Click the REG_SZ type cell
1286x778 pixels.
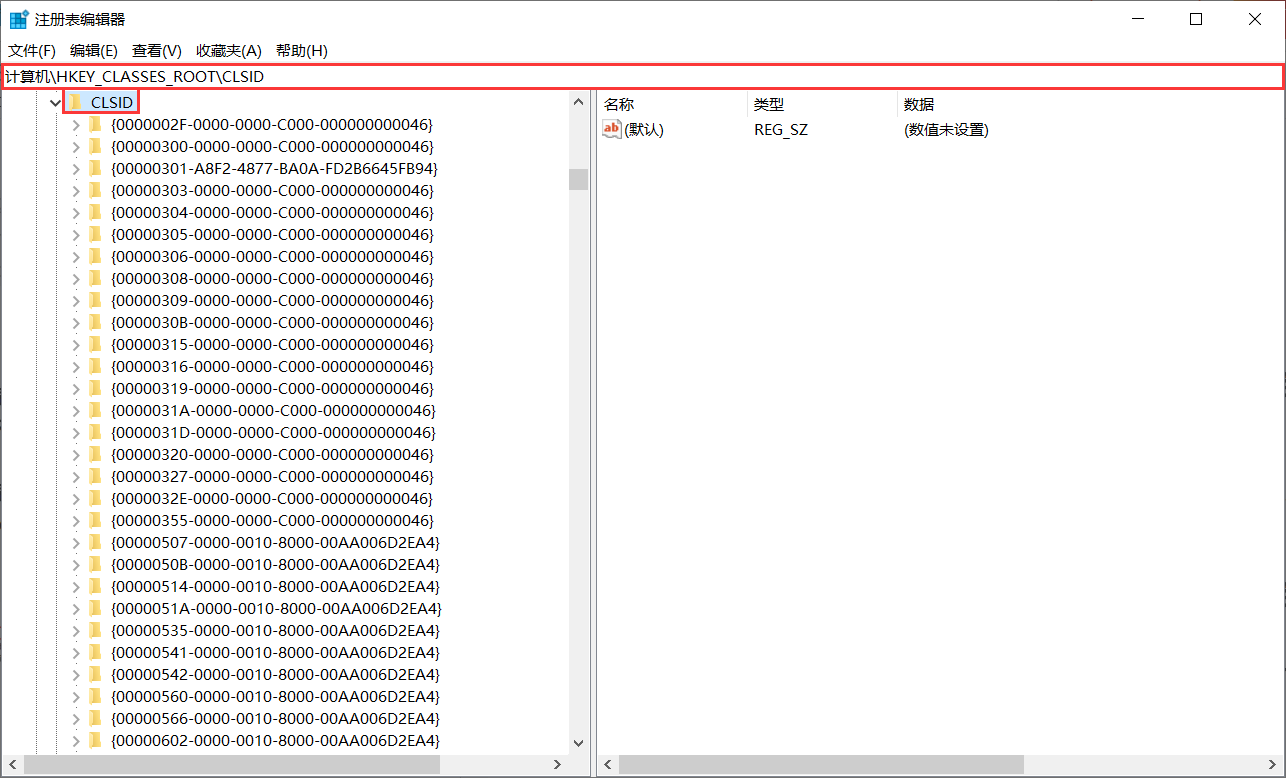pyautogui.click(x=781, y=129)
